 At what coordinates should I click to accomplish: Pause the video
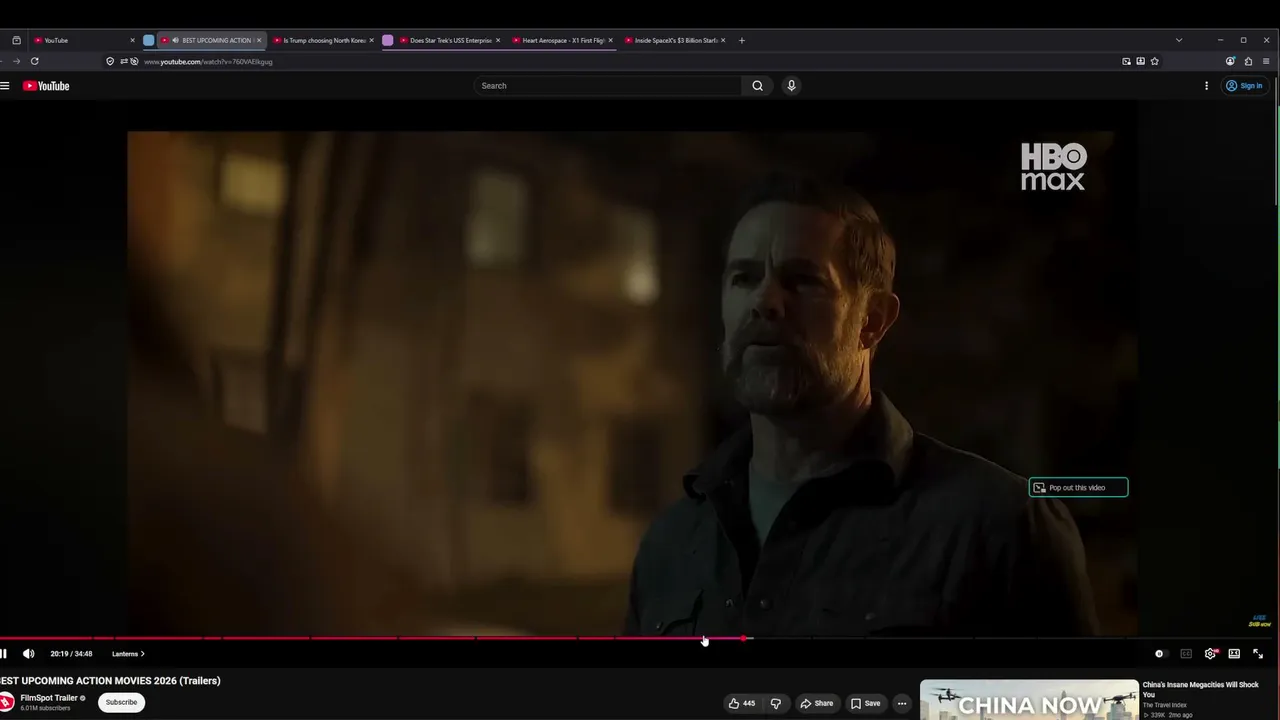(4, 654)
